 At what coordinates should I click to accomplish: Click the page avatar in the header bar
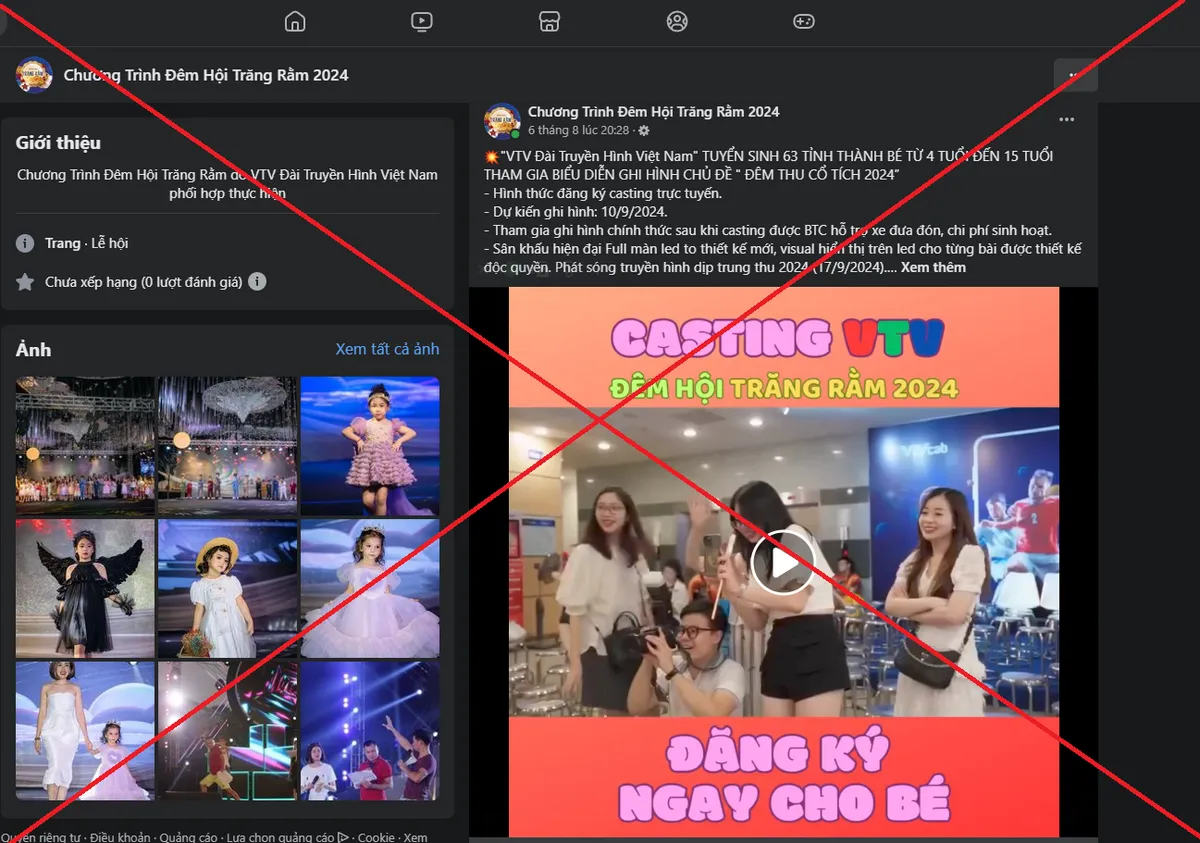pos(34,75)
